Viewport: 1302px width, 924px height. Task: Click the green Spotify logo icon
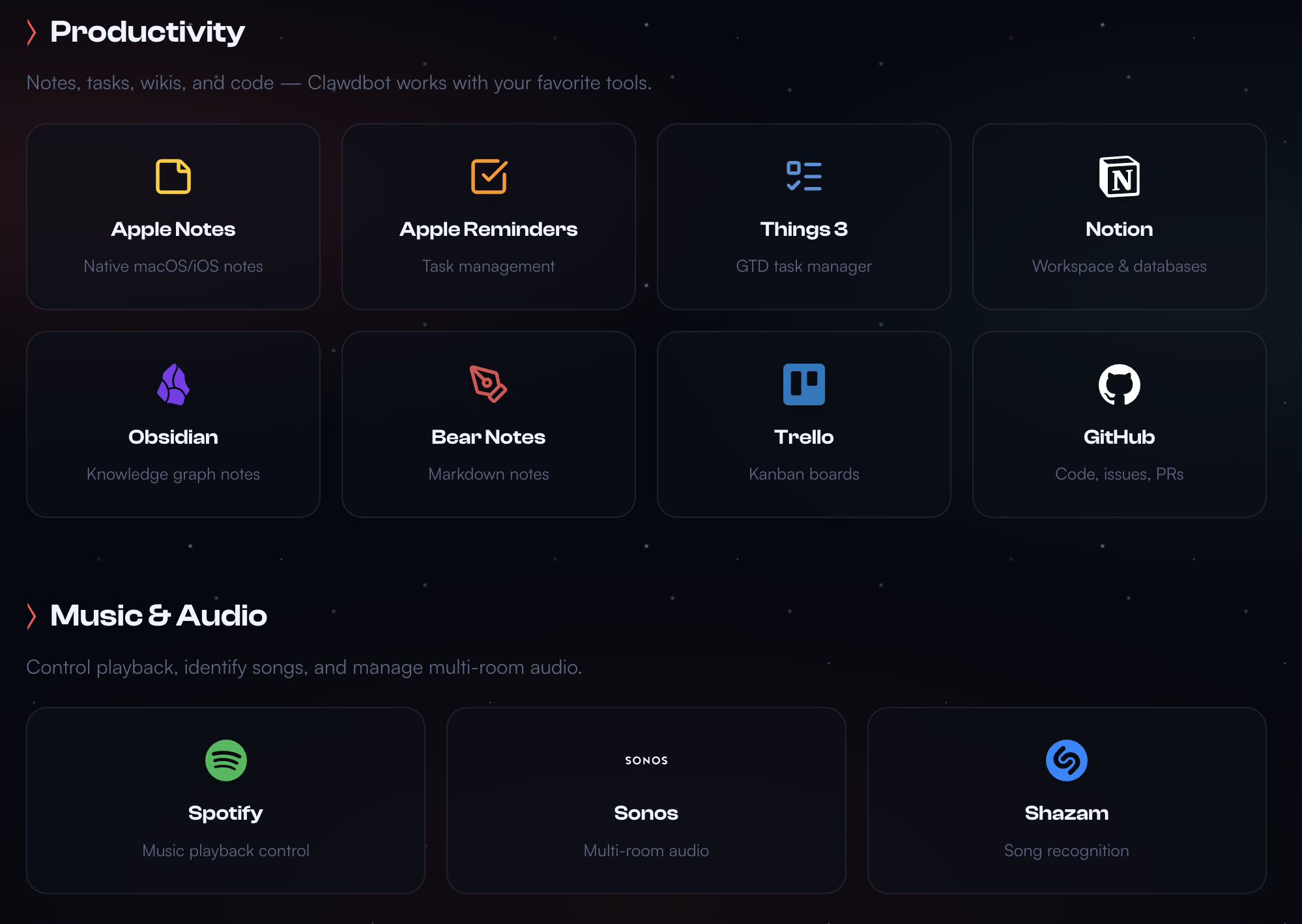coord(225,760)
